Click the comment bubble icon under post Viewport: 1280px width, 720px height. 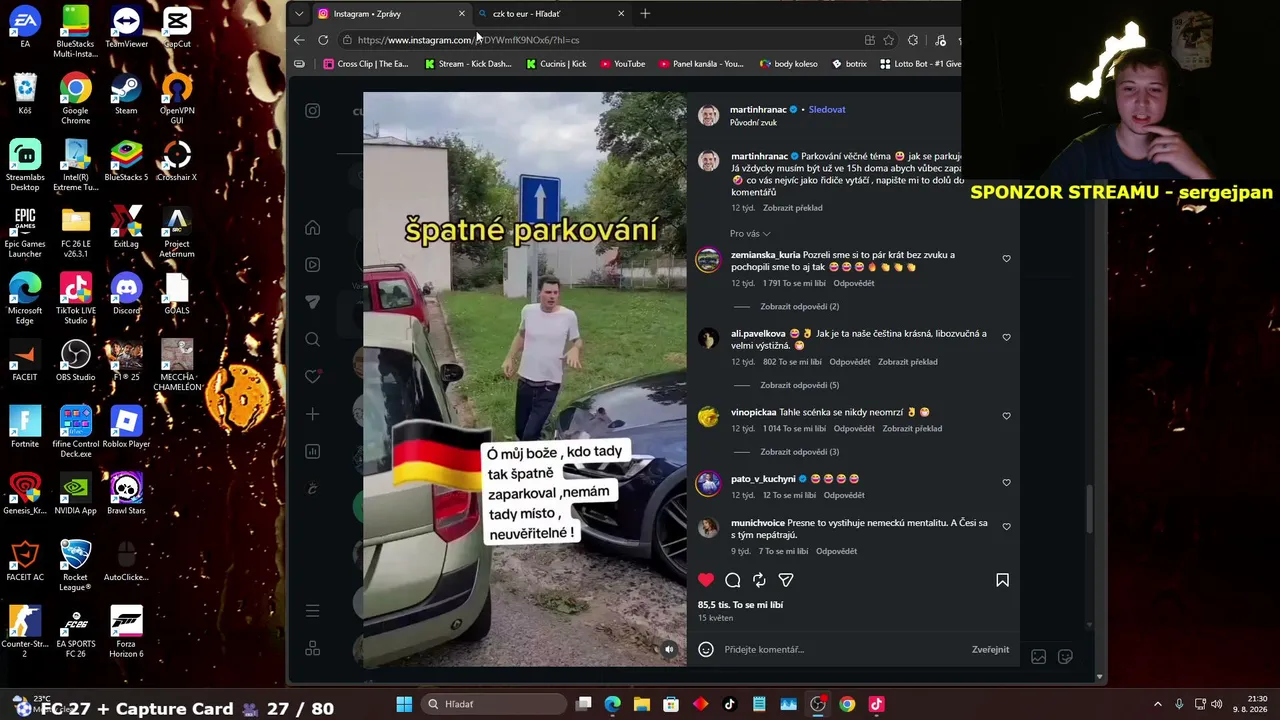[x=733, y=580]
